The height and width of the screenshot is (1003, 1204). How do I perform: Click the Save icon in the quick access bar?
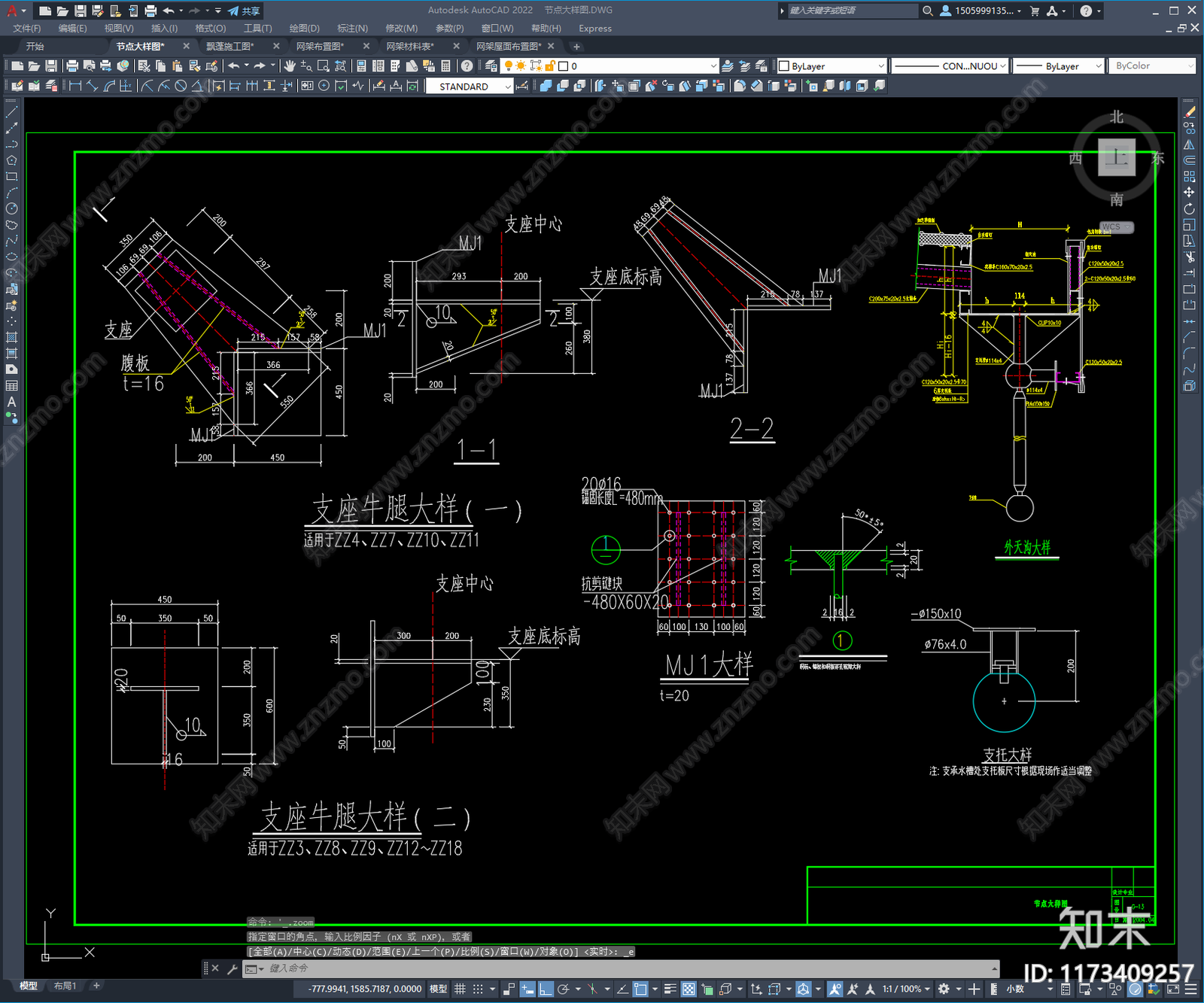click(x=81, y=11)
